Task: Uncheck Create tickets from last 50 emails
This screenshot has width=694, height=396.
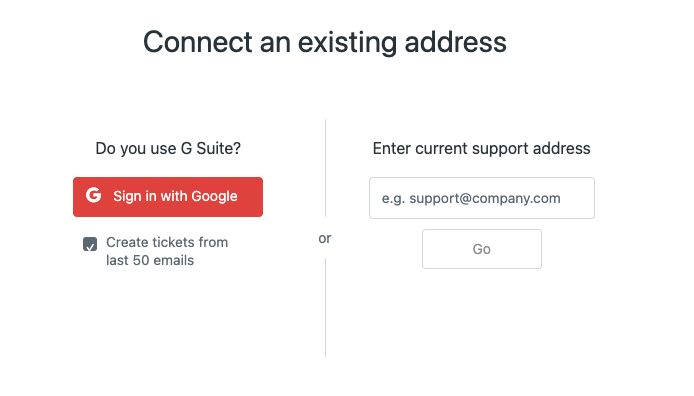Action: (90, 244)
